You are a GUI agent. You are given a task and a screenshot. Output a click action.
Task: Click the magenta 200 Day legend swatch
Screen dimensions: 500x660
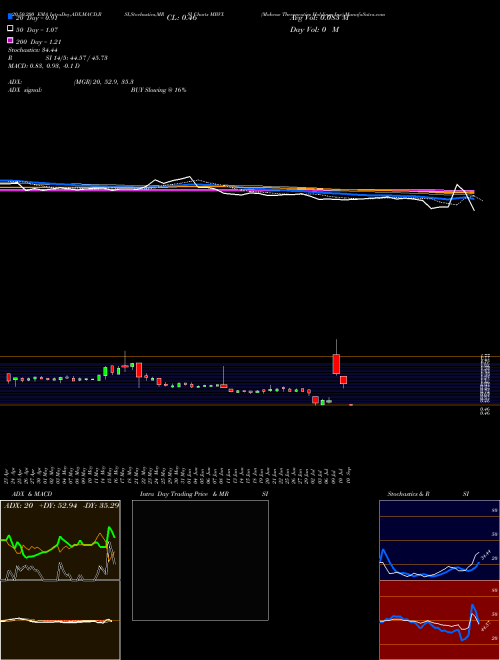[10, 40]
